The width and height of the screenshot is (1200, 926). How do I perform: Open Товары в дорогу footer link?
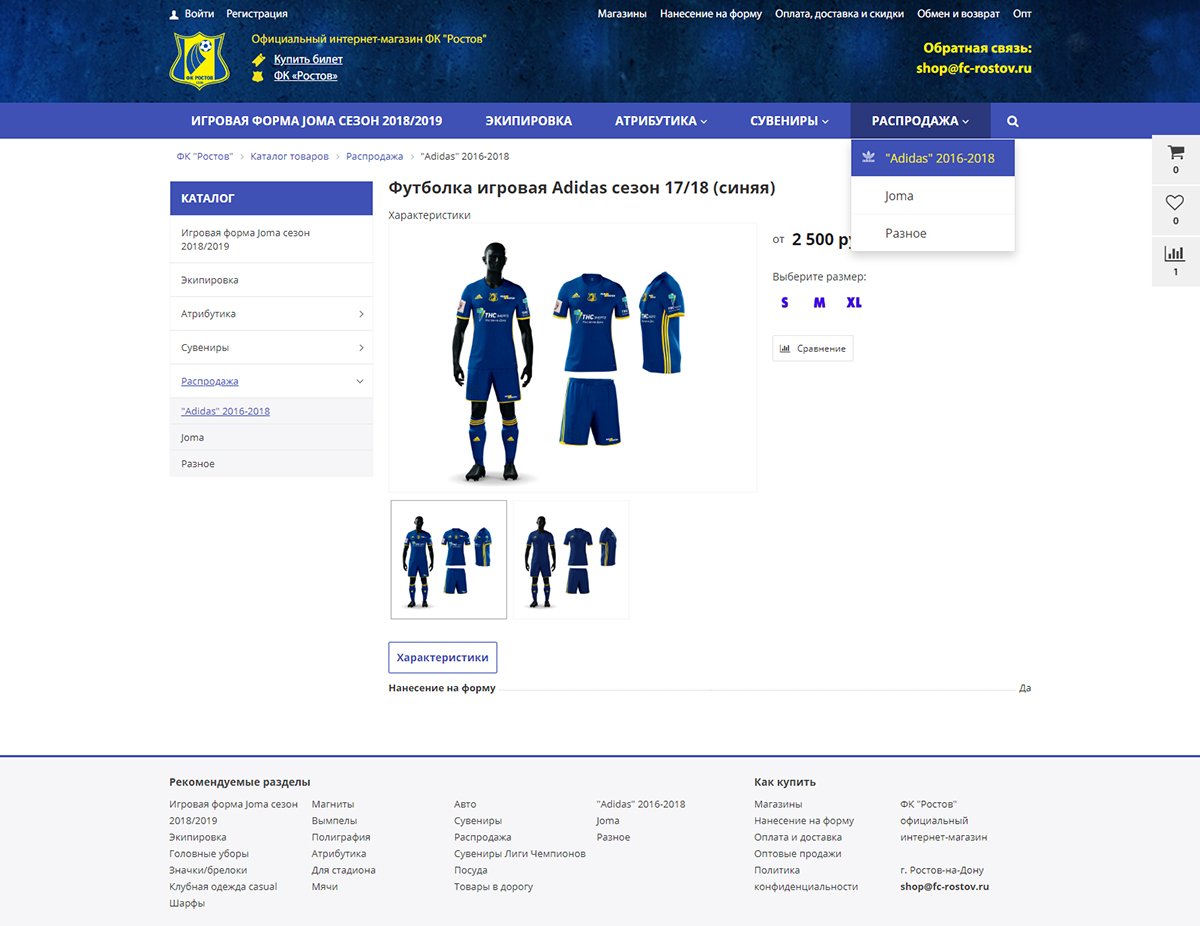494,887
